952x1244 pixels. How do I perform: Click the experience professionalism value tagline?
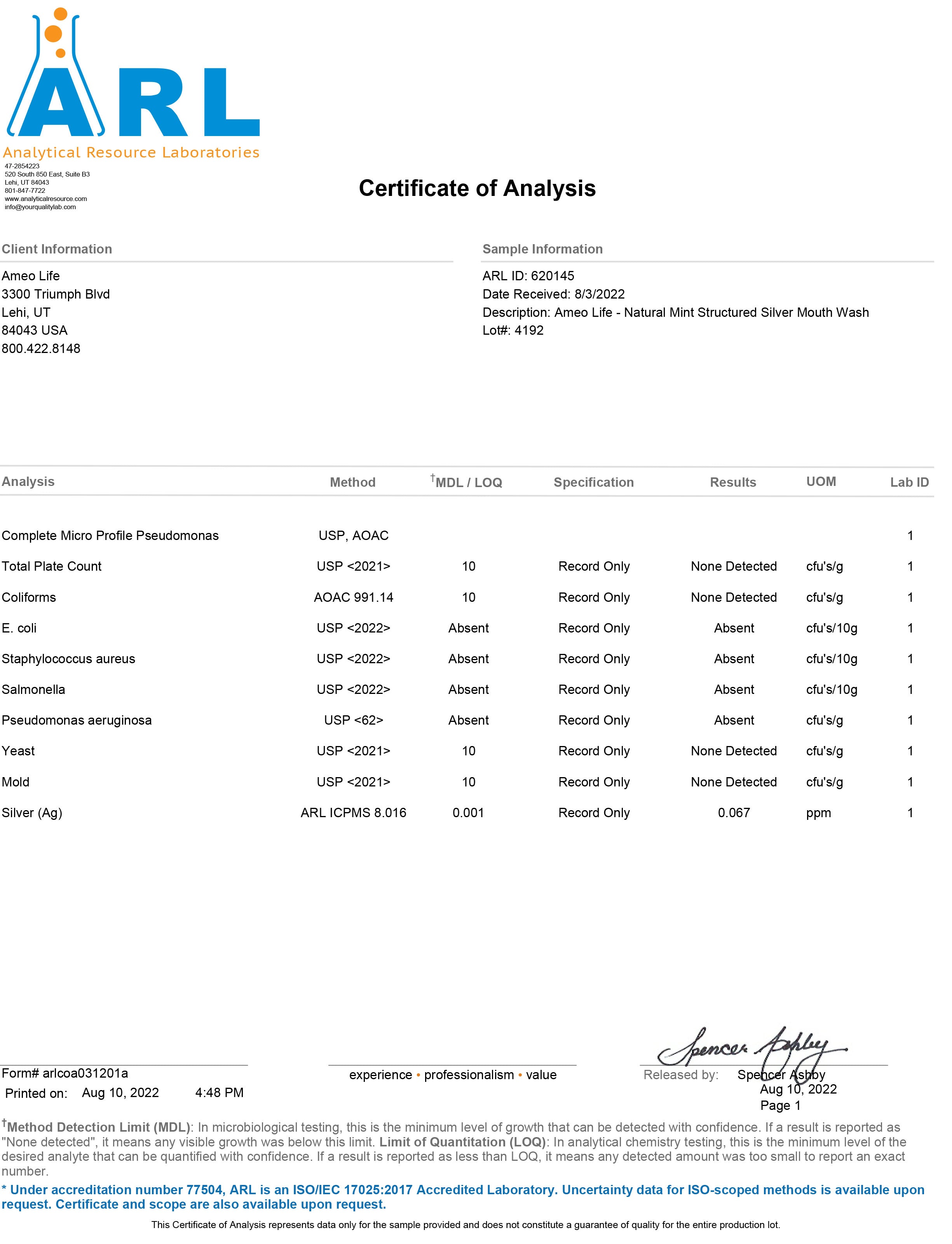(452, 1075)
